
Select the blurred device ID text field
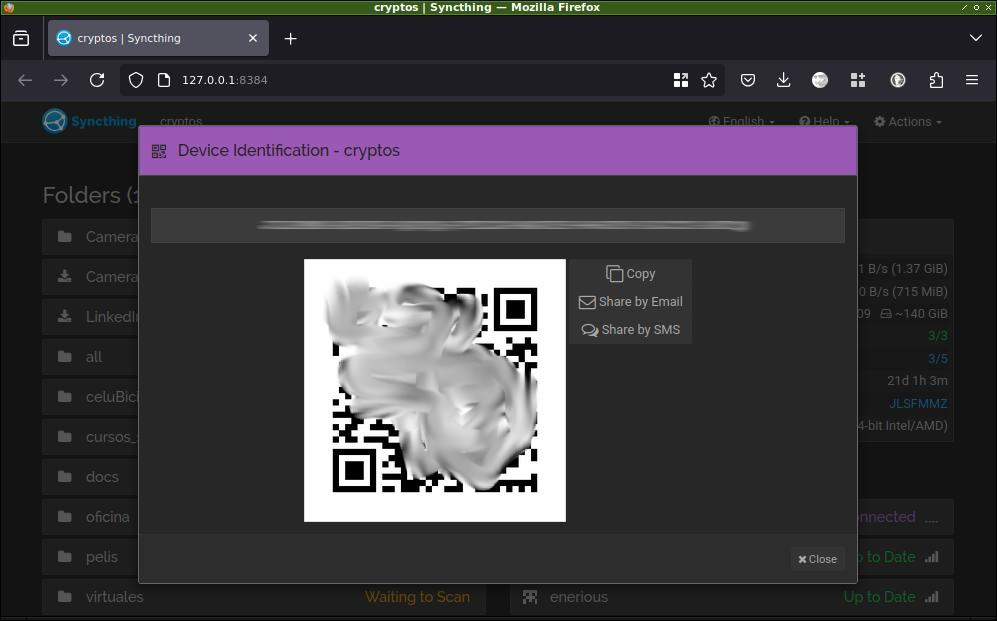click(498, 226)
